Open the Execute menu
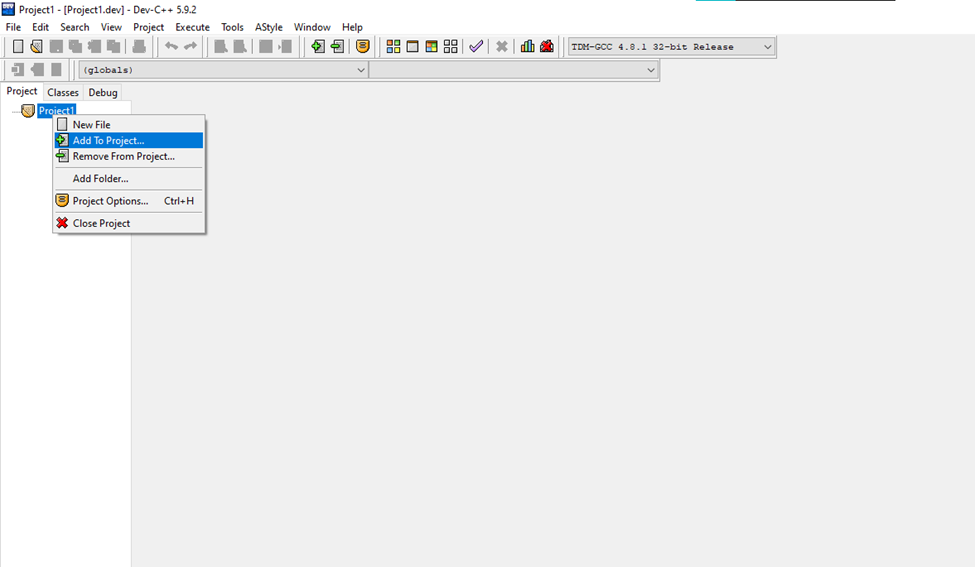Image resolution: width=975 pixels, height=567 pixels. (192, 27)
